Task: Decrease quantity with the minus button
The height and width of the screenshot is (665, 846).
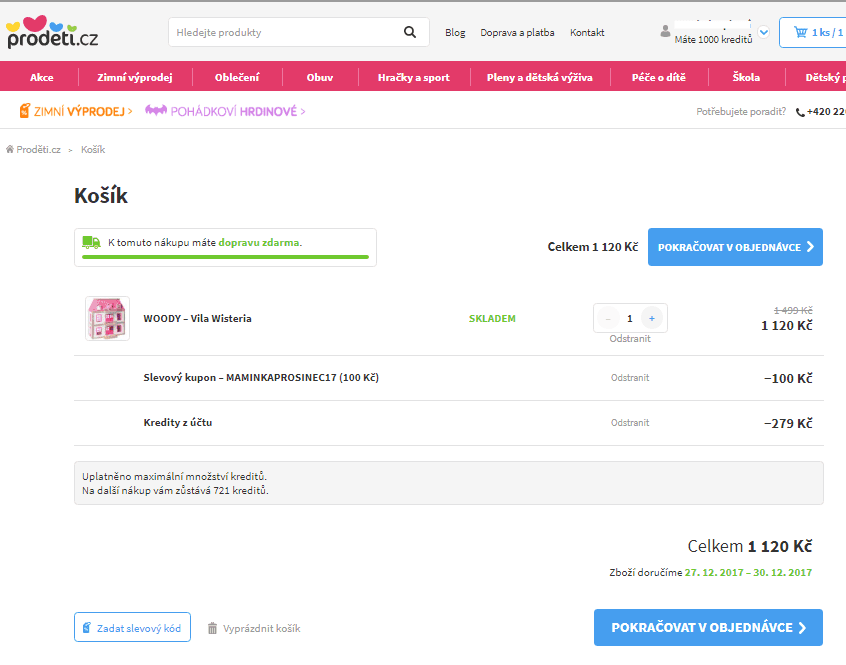Action: tap(608, 318)
